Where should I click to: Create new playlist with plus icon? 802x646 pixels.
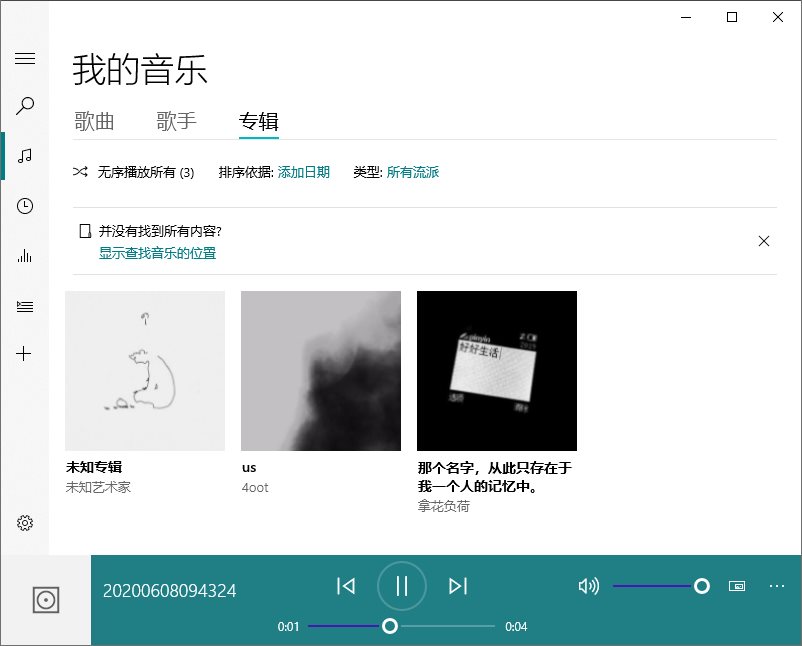tap(25, 354)
